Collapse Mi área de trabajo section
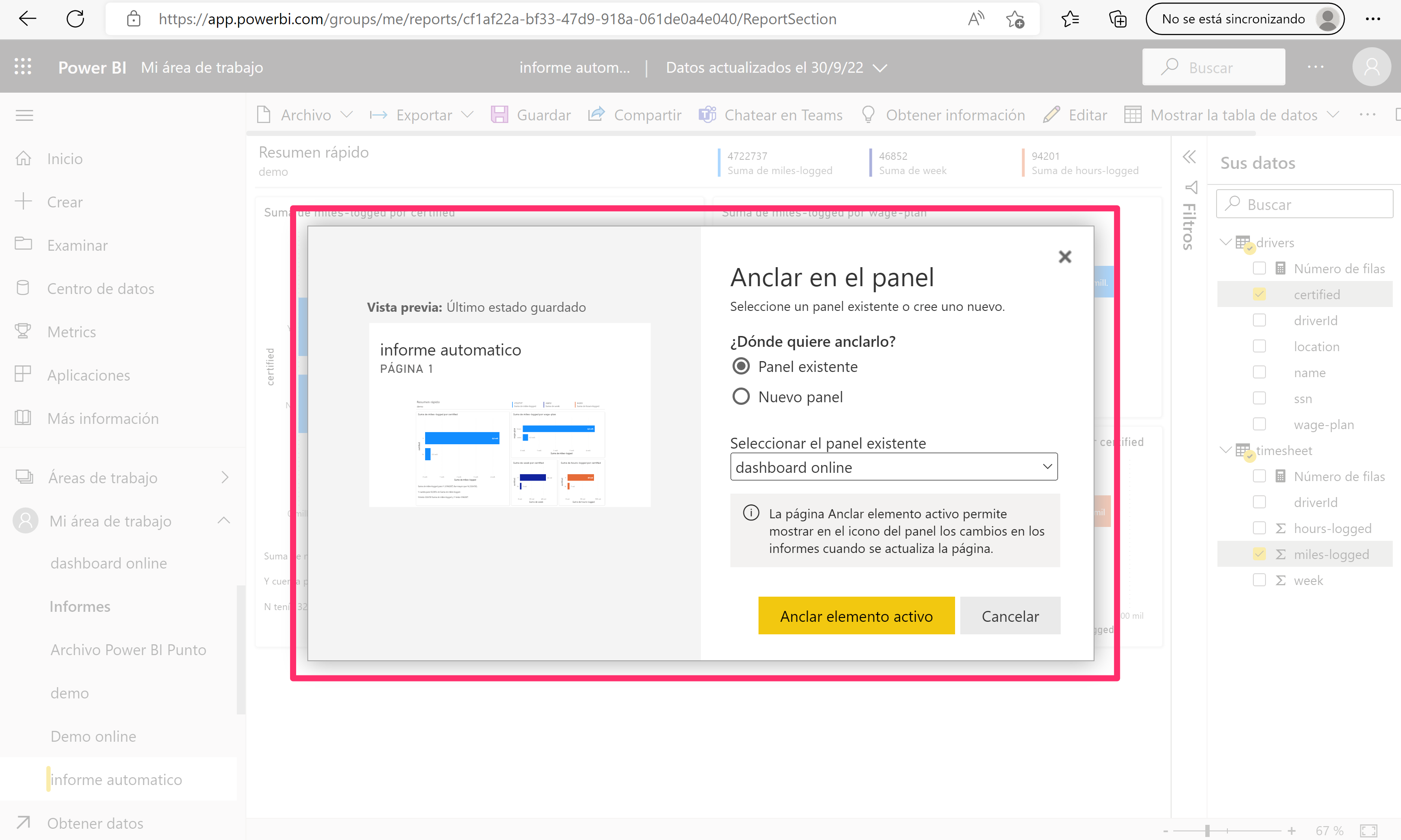 click(224, 520)
